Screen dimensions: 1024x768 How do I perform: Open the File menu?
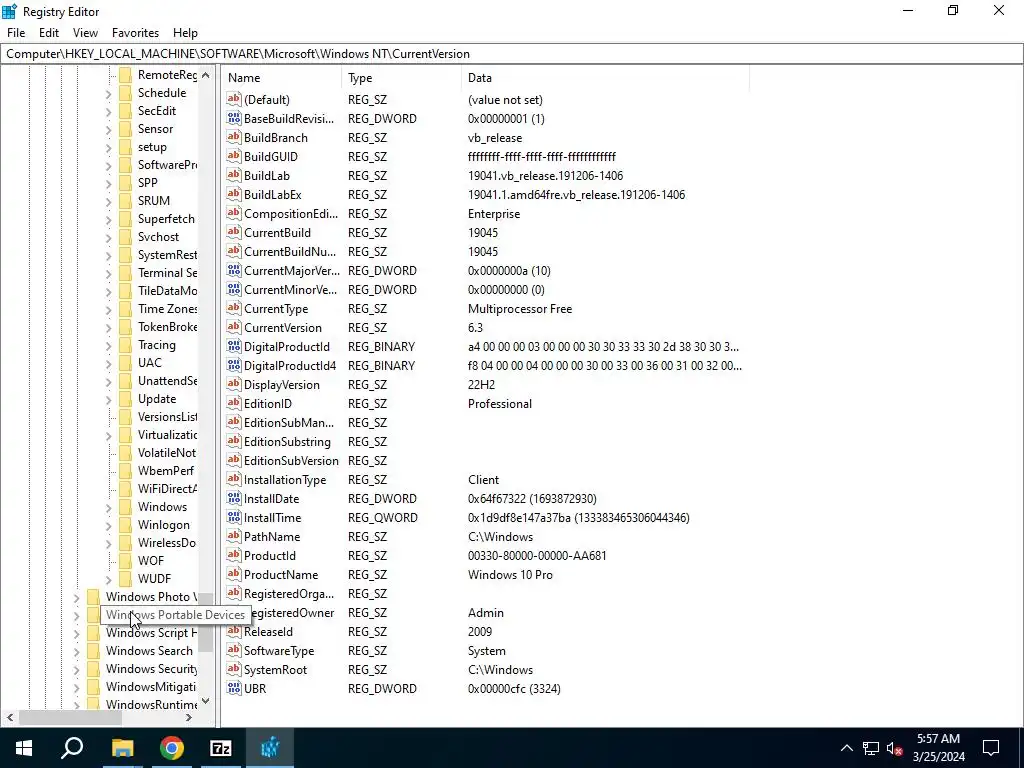tap(16, 33)
